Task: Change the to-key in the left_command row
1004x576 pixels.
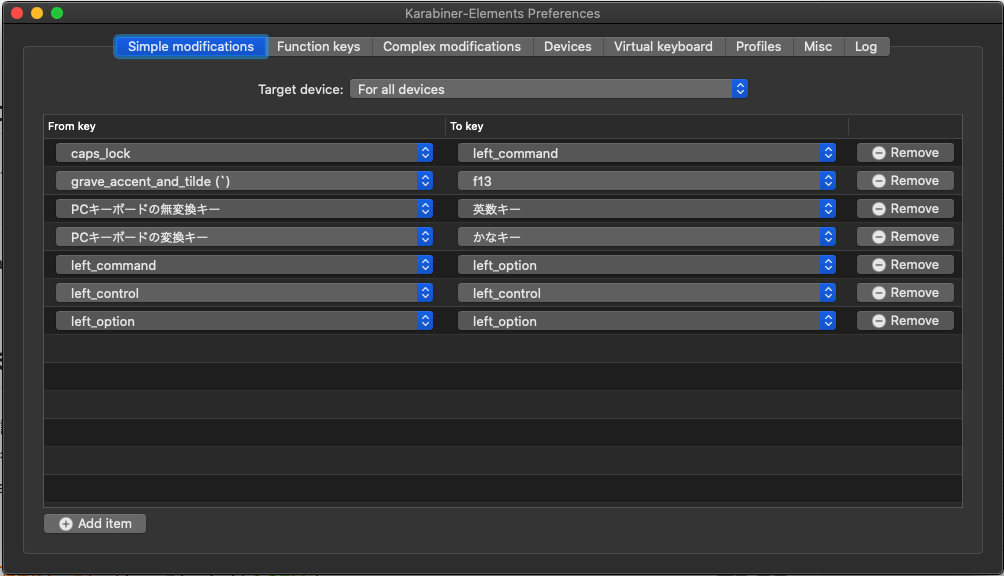Action: [x=647, y=265]
